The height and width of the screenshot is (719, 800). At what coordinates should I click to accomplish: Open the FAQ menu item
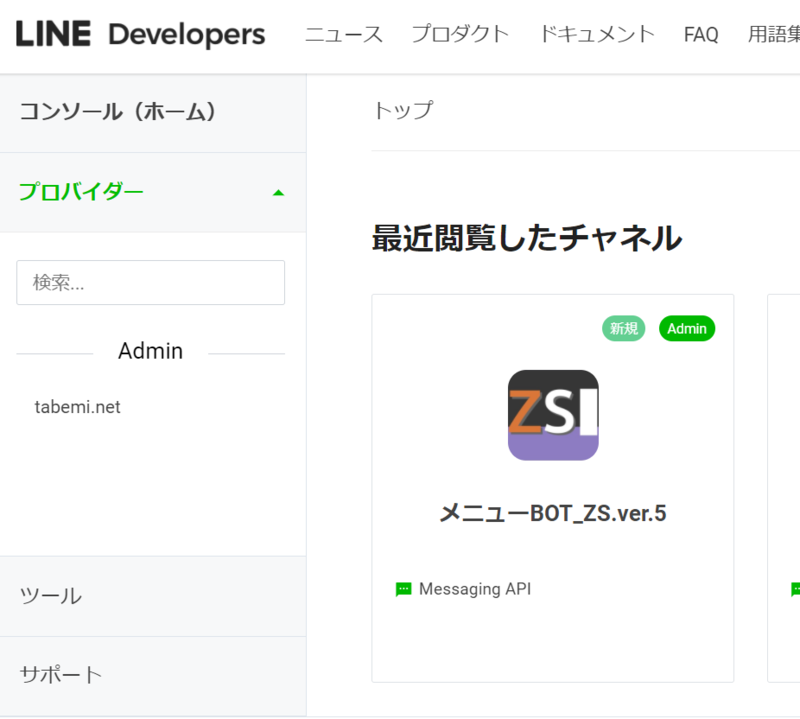pyautogui.click(x=701, y=35)
